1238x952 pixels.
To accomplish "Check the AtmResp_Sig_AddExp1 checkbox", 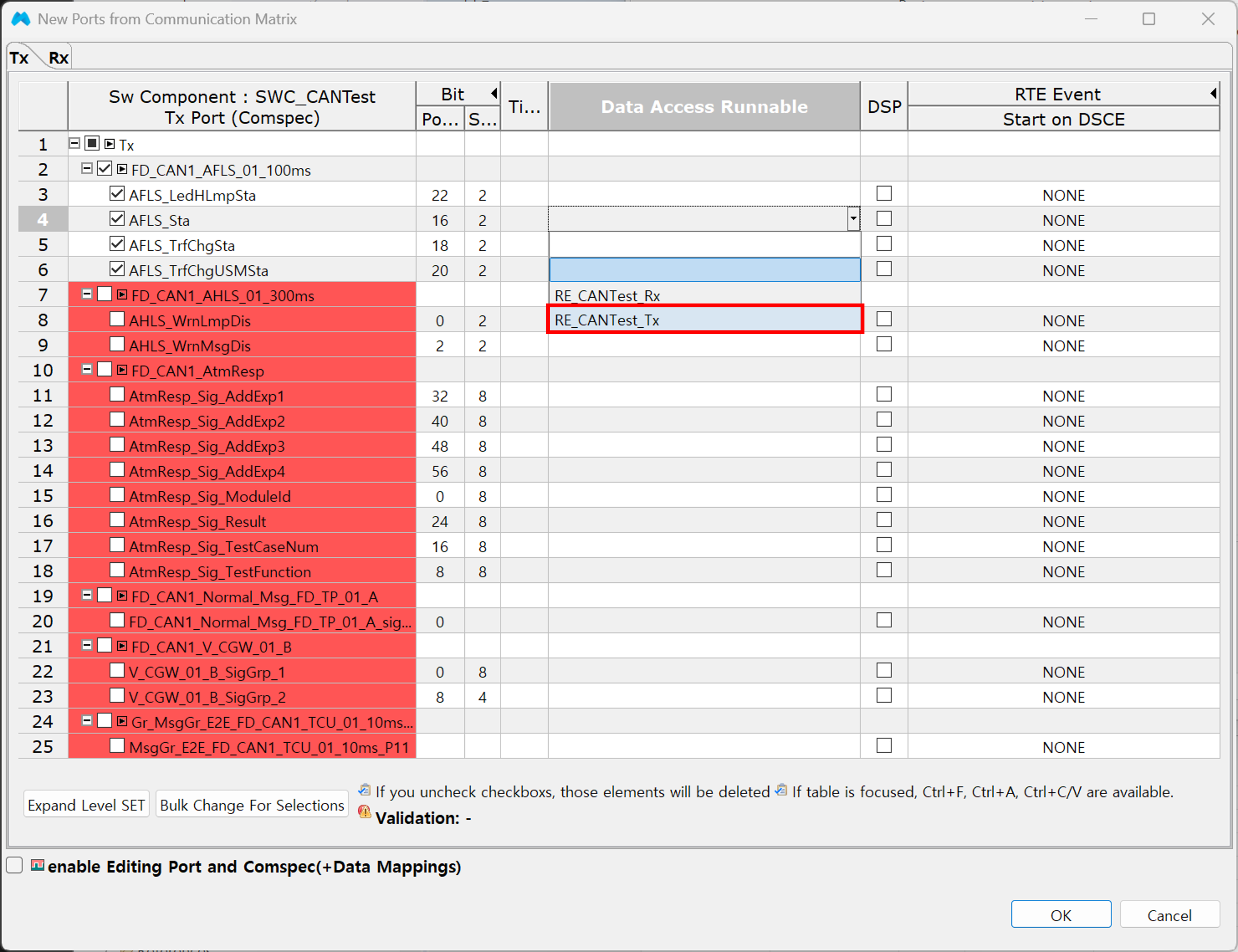I will (x=117, y=394).
